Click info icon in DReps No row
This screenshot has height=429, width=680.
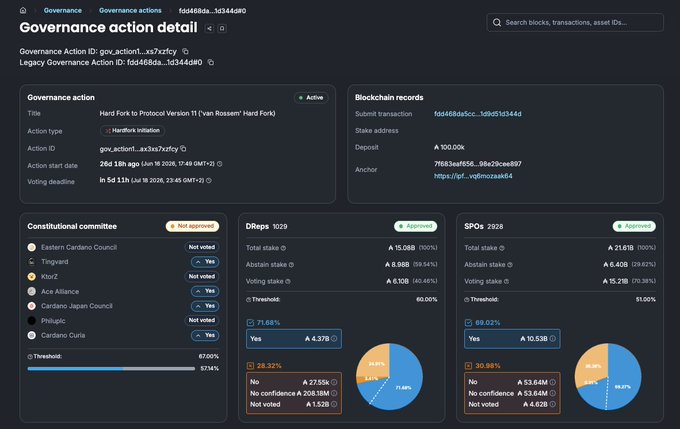click(334, 382)
